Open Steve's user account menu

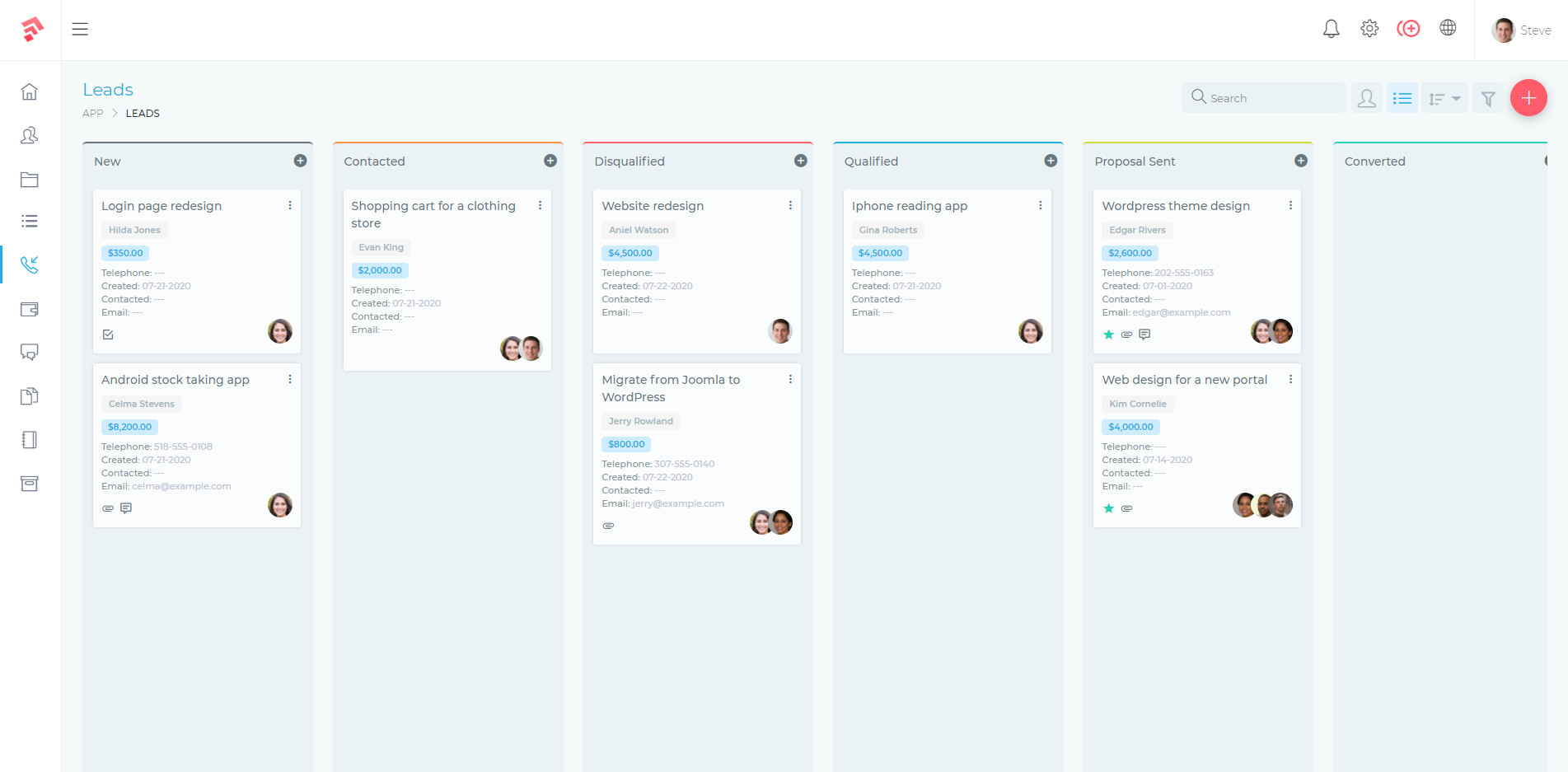1522,30
